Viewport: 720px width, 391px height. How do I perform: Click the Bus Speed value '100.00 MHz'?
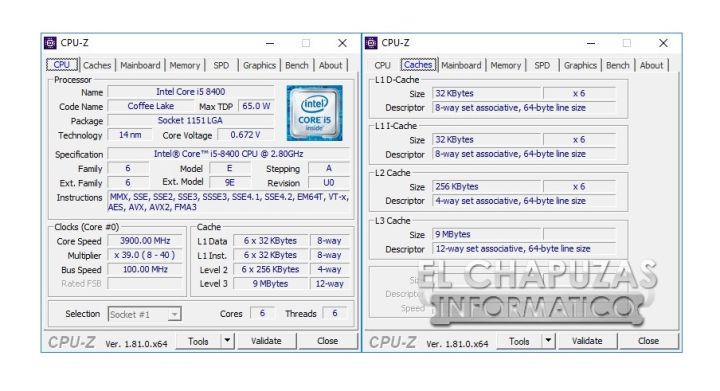(145, 269)
